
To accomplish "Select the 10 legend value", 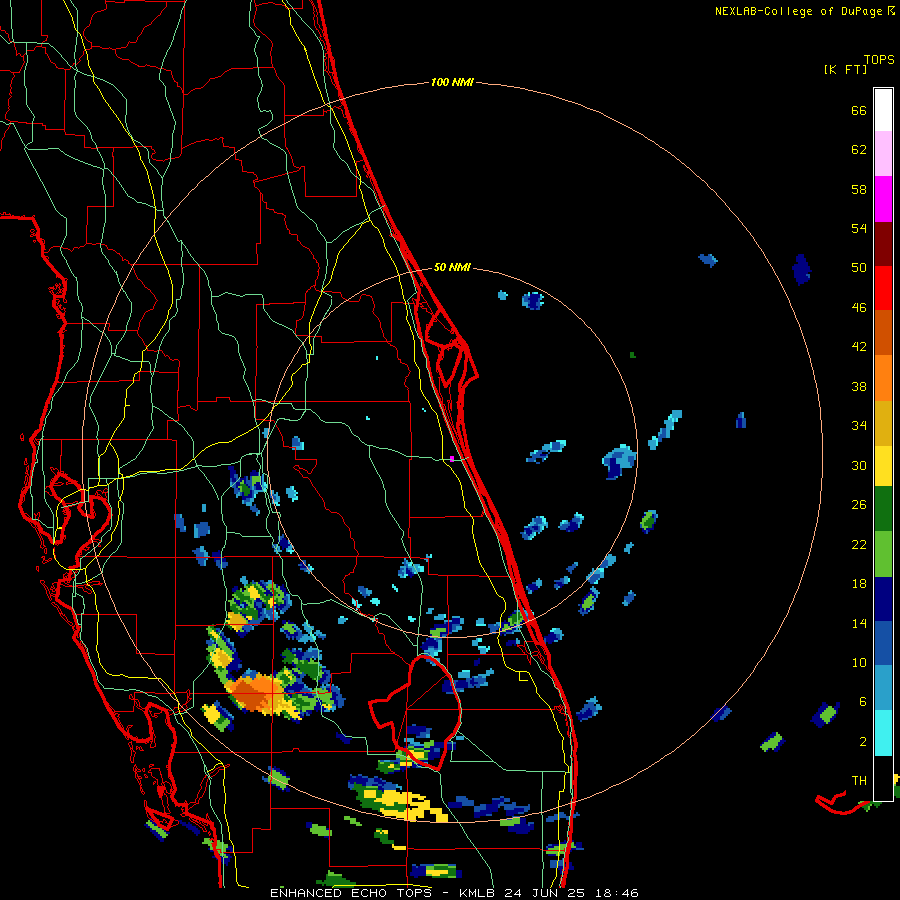I will tap(859, 662).
